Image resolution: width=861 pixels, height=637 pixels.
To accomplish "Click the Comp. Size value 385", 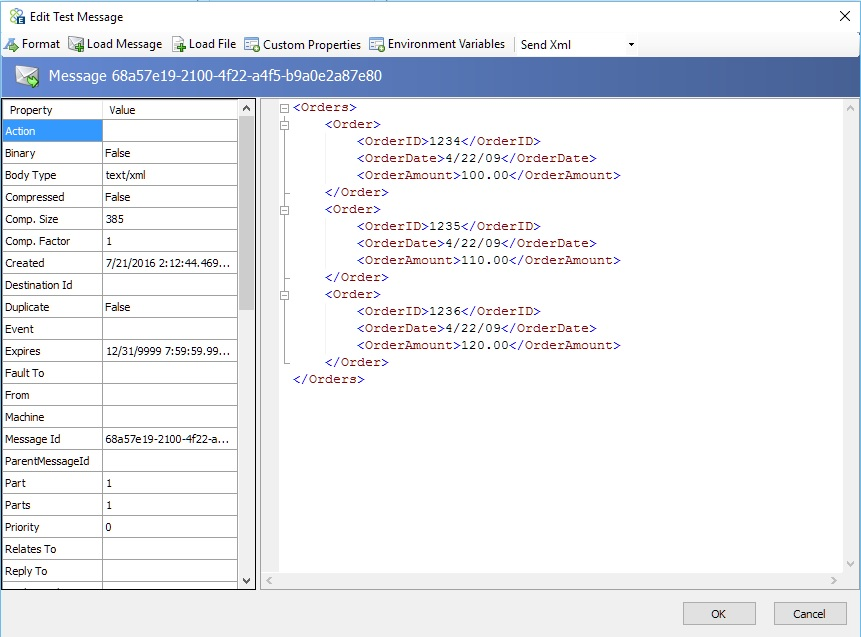I will 115,219.
